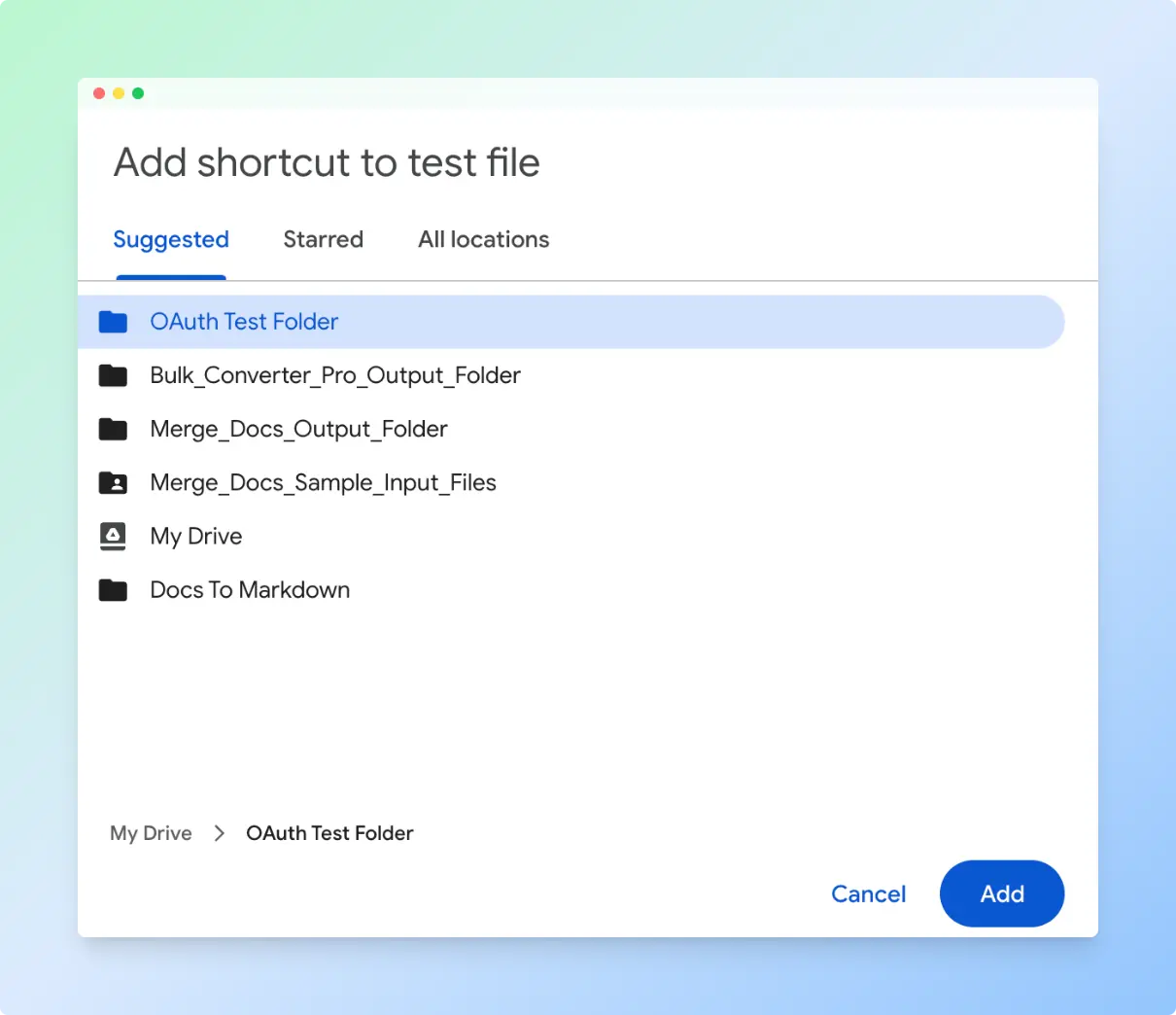Click the Merge_Docs_Output_Folder folder icon
The height and width of the screenshot is (1015, 1176).
point(113,429)
